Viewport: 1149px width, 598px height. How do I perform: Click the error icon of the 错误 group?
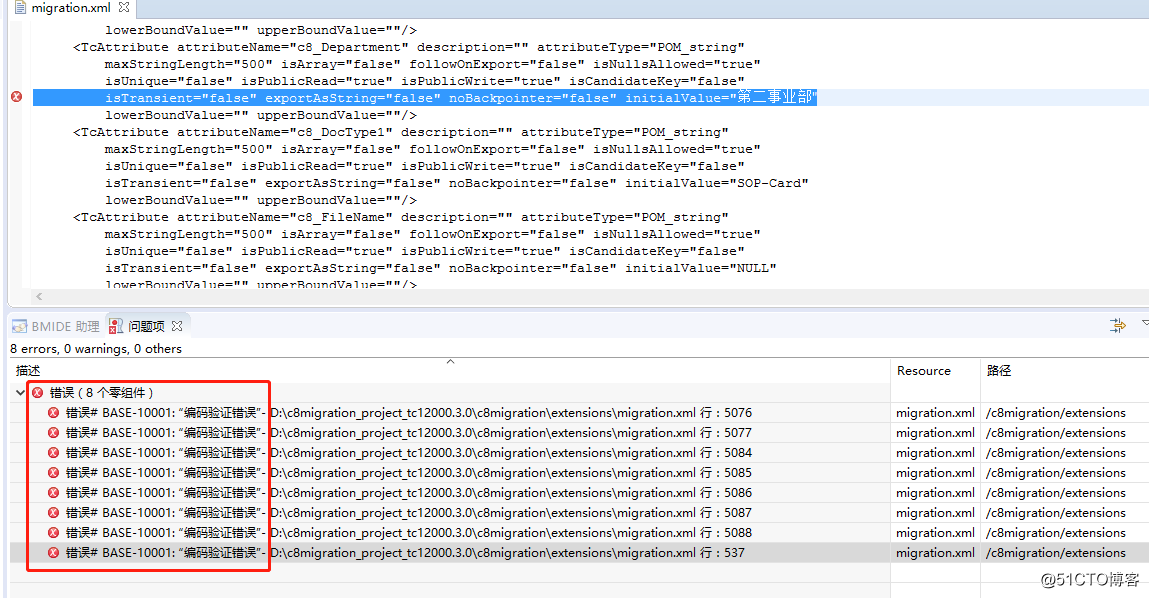coord(37,393)
